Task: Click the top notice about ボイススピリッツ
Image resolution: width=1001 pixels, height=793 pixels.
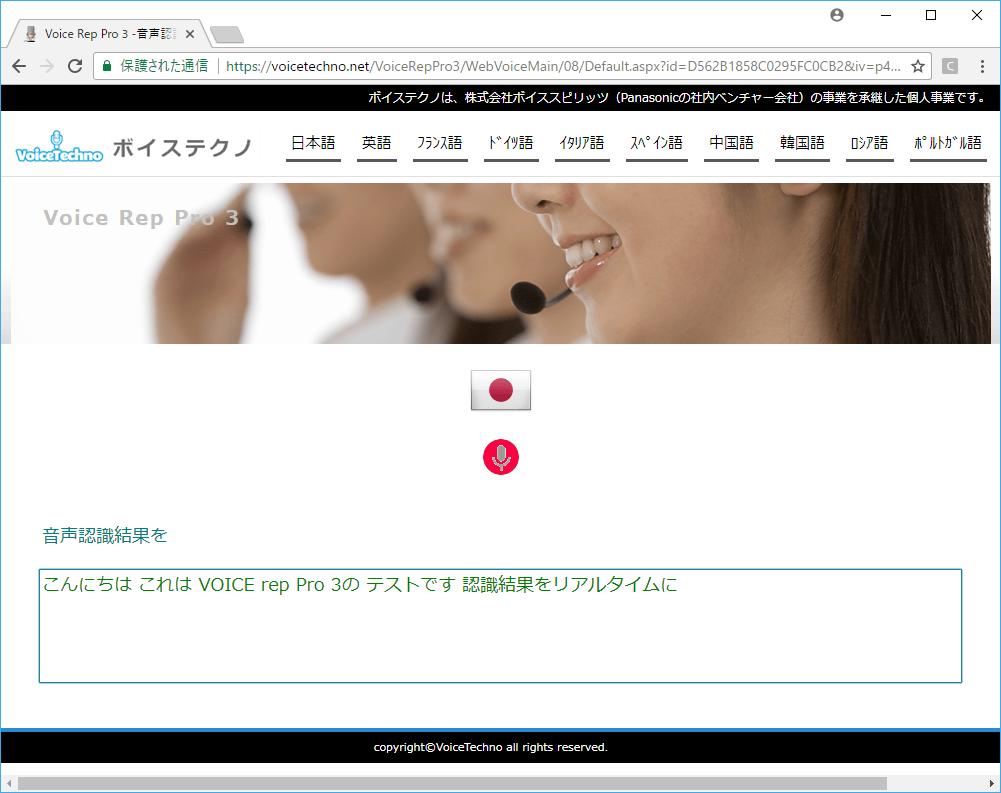Action: [x=678, y=98]
